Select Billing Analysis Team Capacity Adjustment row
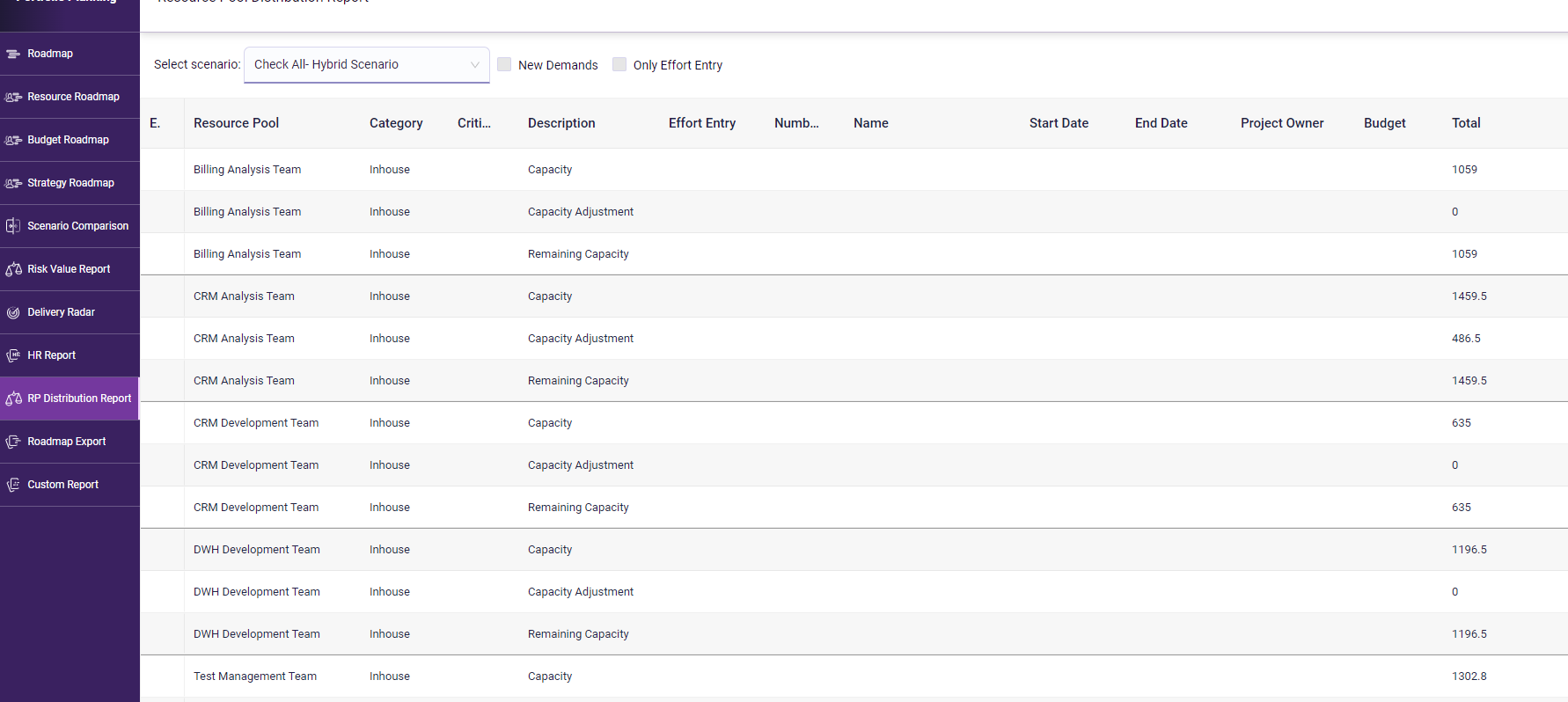1568x702 pixels. (854, 212)
